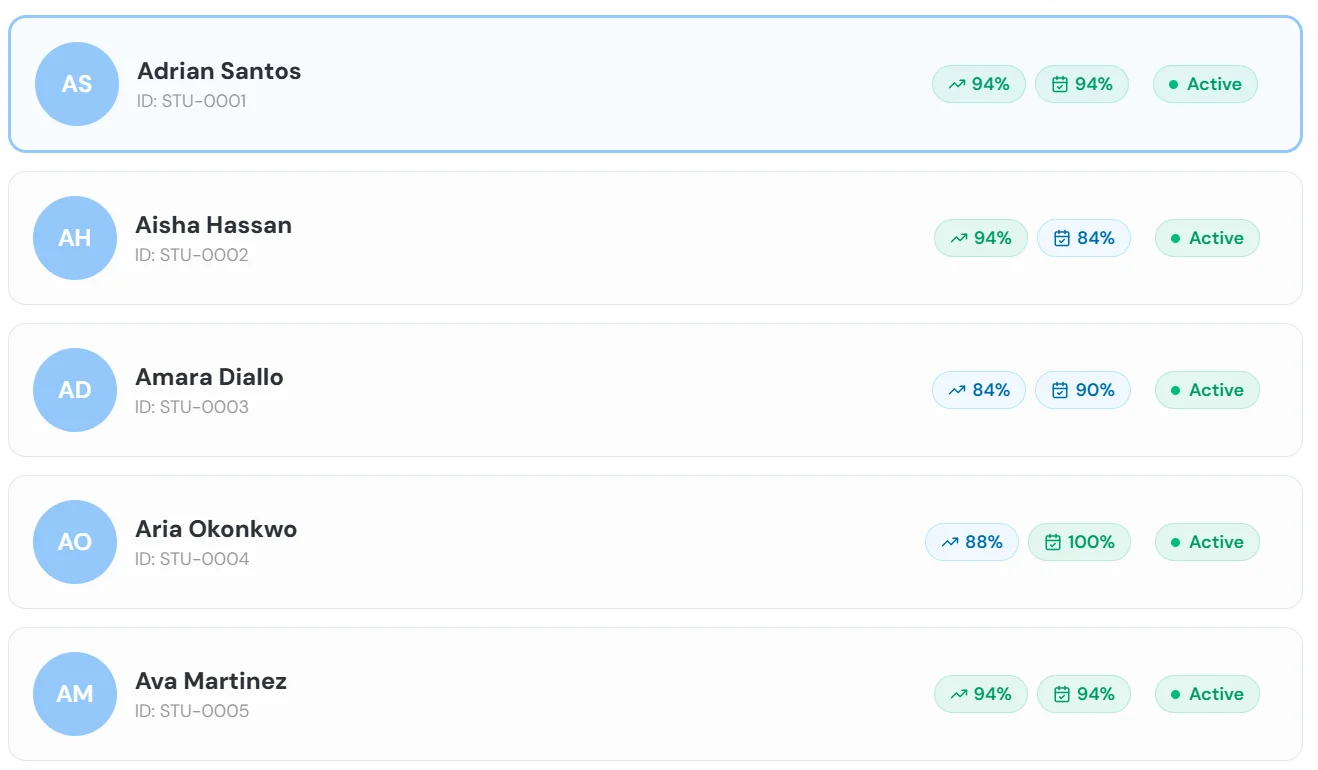The width and height of the screenshot is (1318, 770).
Task: Click Ava Martinez Active status badge
Action: [x=1207, y=694]
